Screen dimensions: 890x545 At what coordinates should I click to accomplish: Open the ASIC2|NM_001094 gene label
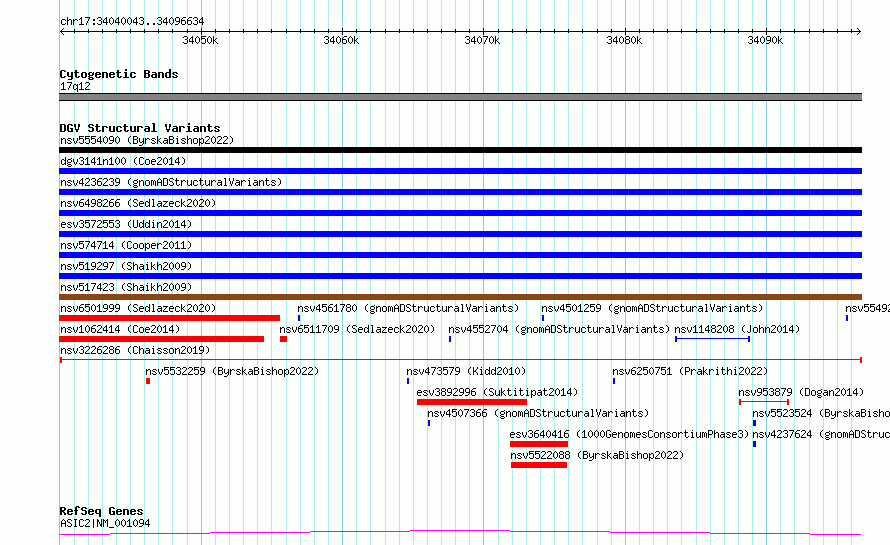(105, 523)
